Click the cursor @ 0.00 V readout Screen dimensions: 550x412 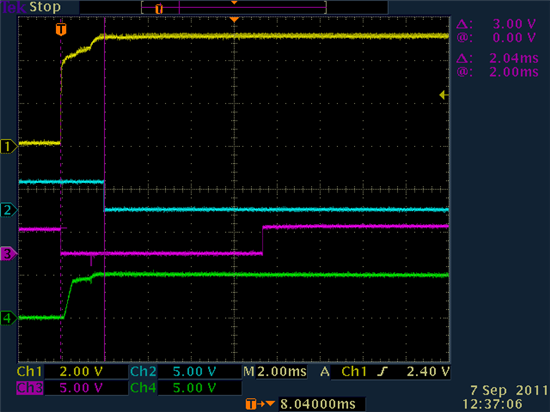pos(496,38)
